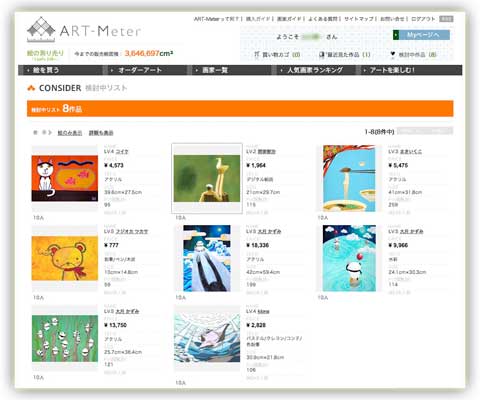Click artist link above ¥ 13,750 price
The image size is (480, 400).
pyautogui.click(x=127, y=311)
